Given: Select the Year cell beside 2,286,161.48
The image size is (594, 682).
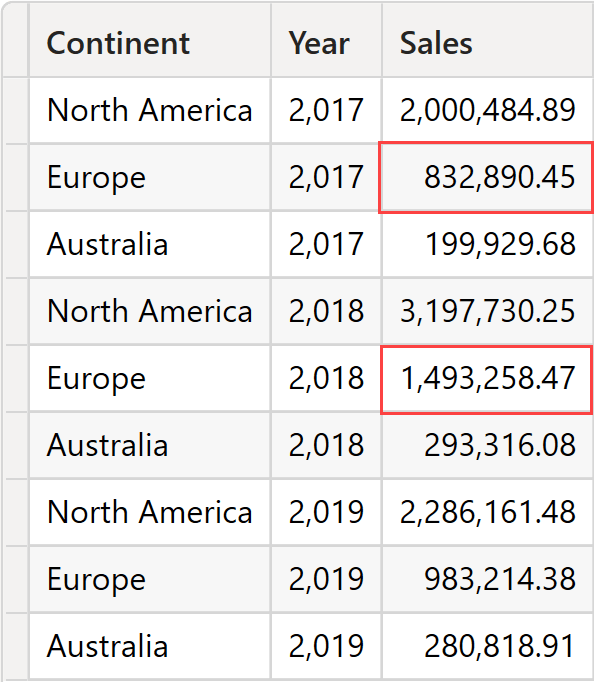Looking at the screenshot, I should click(327, 512).
